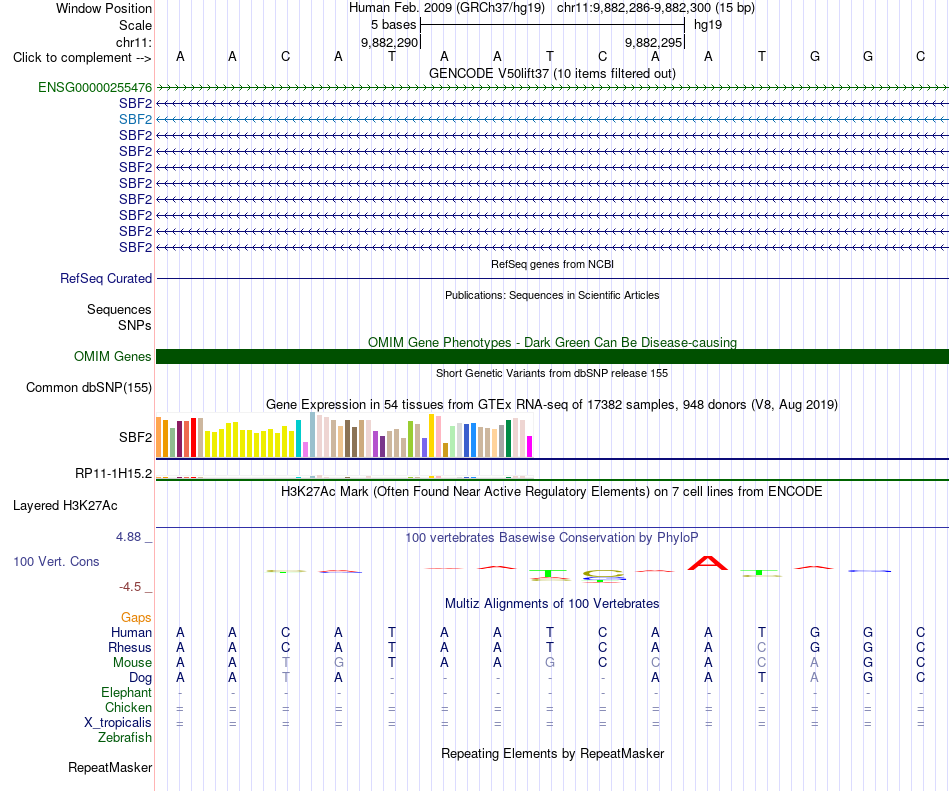Select the ENSG00000255476 gene label
Screen dimensions: 950x791
click(x=95, y=87)
